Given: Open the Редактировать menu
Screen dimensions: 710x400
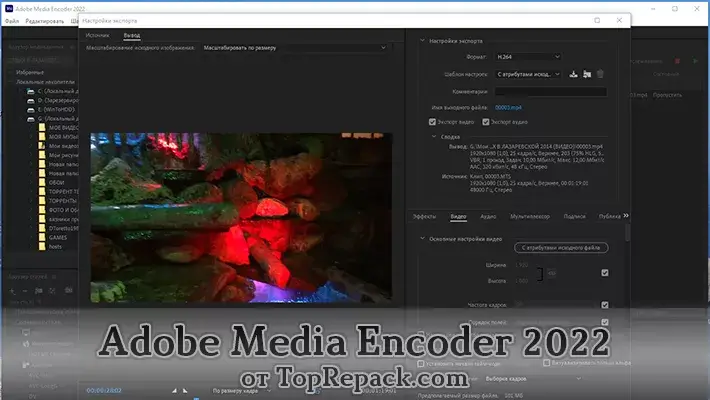Looking at the screenshot, I should click(44, 21).
